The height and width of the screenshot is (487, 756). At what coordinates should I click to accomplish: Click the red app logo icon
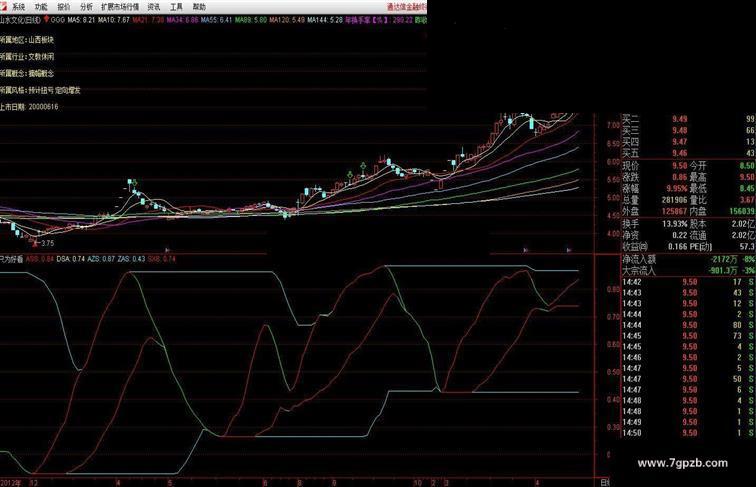click(x=3, y=6)
